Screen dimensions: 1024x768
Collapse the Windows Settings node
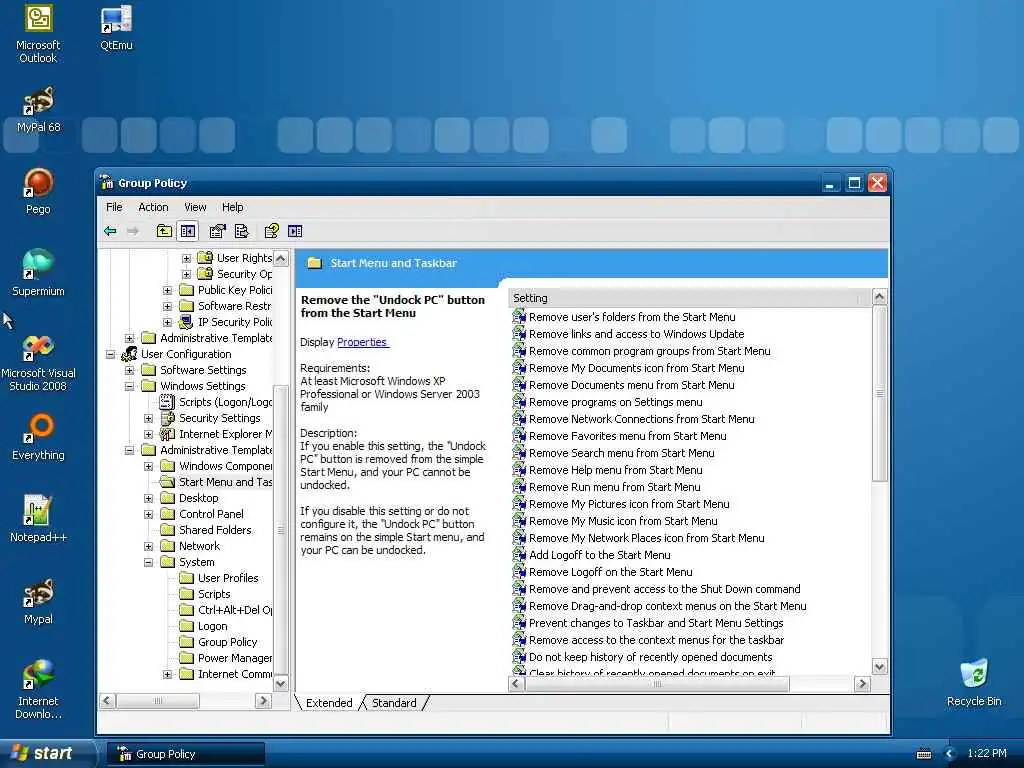[x=129, y=387]
